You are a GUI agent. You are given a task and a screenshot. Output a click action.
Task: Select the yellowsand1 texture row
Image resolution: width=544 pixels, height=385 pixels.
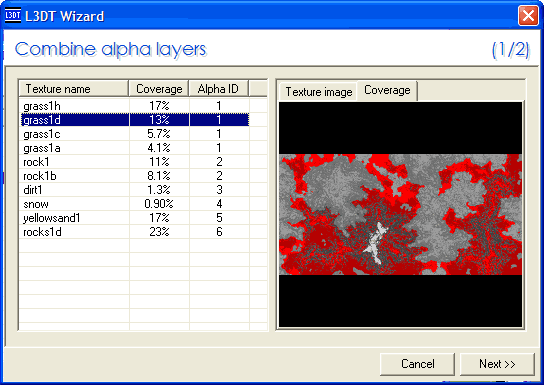click(135, 218)
